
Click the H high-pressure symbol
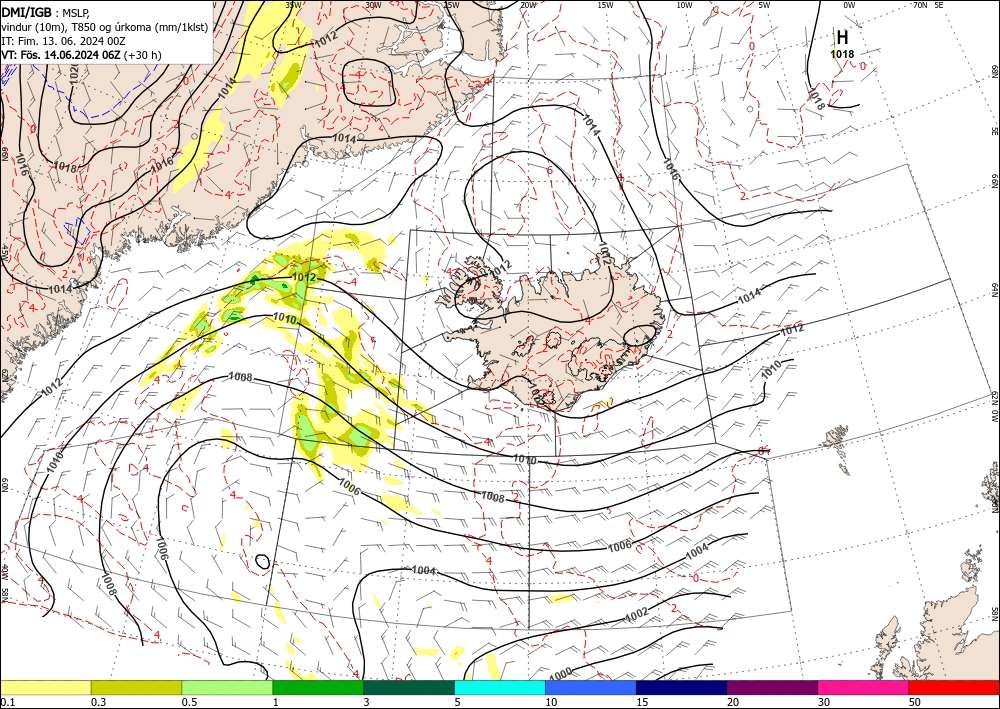tap(842, 38)
